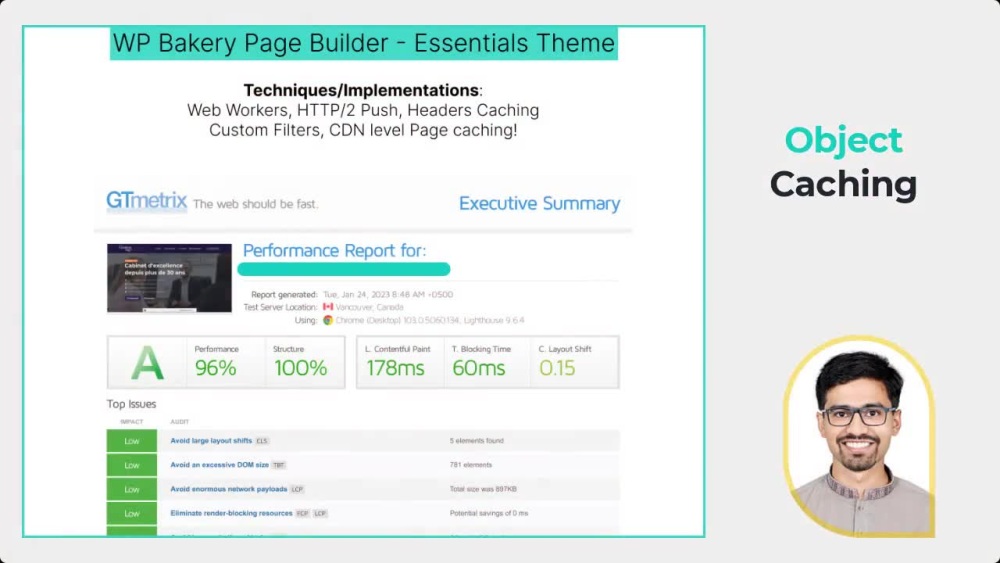This screenshot has width=1000, height=563.
Task: Click the AUDIT column header
Action: 180,422
